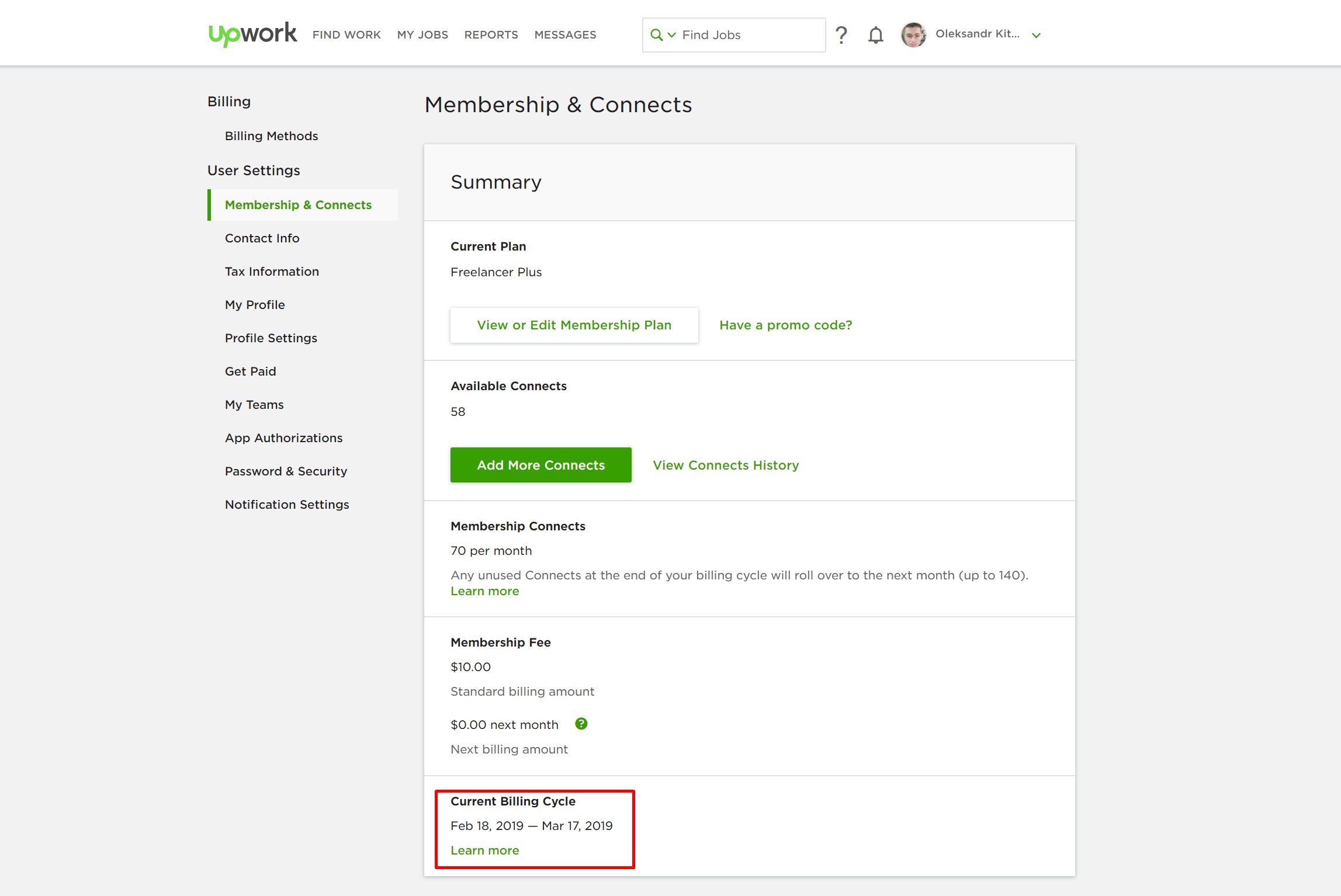Open Tax Information settings

pos(272,272)
